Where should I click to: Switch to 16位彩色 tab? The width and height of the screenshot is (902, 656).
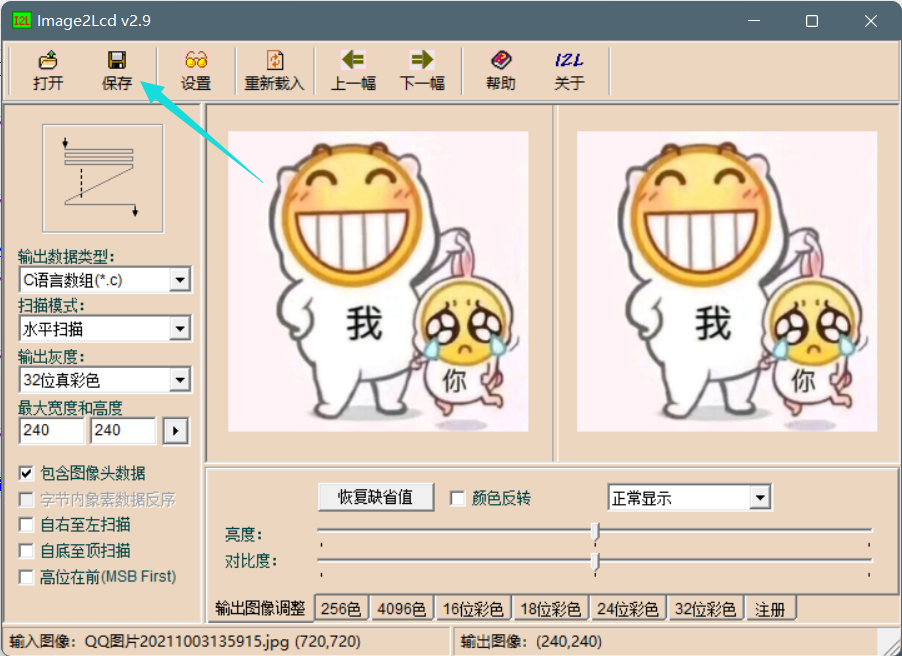click(473, 609)
